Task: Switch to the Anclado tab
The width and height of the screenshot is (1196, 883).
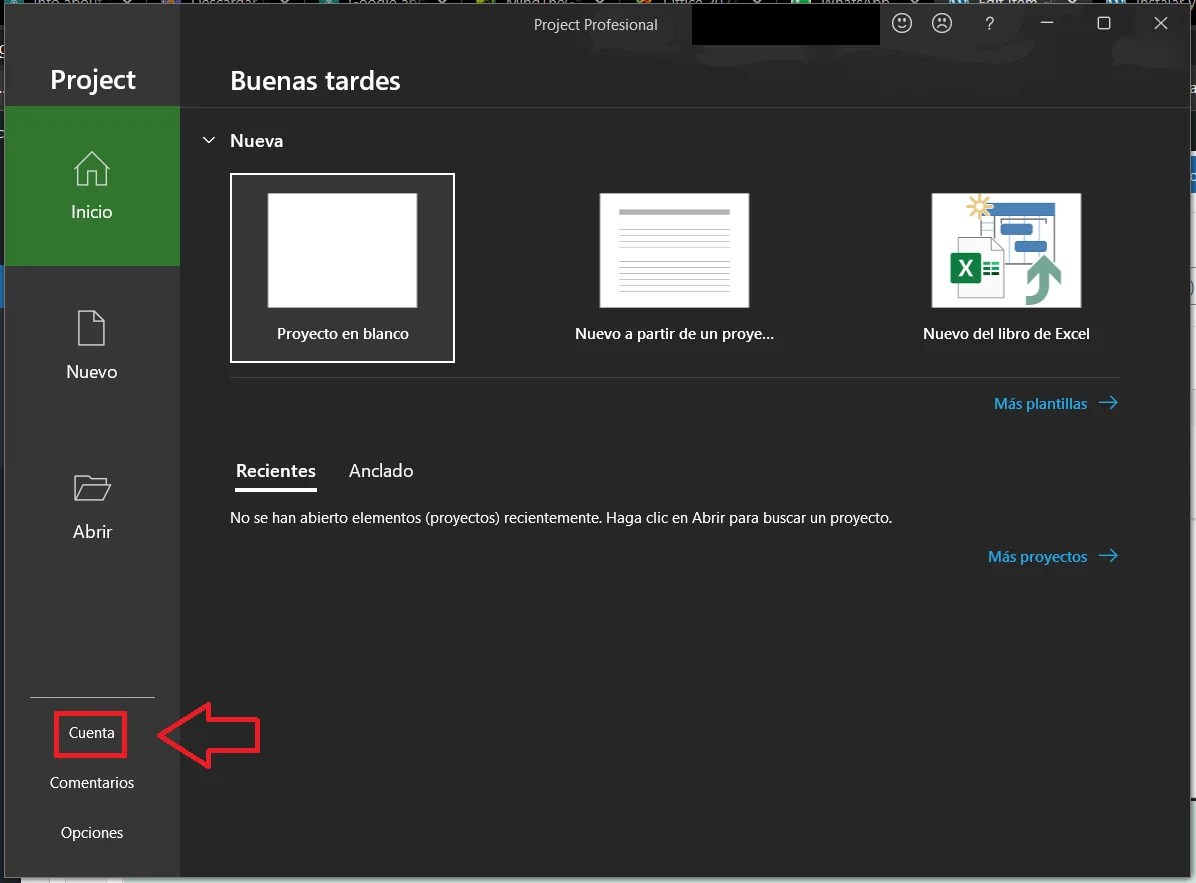Action: coord(381,471)
